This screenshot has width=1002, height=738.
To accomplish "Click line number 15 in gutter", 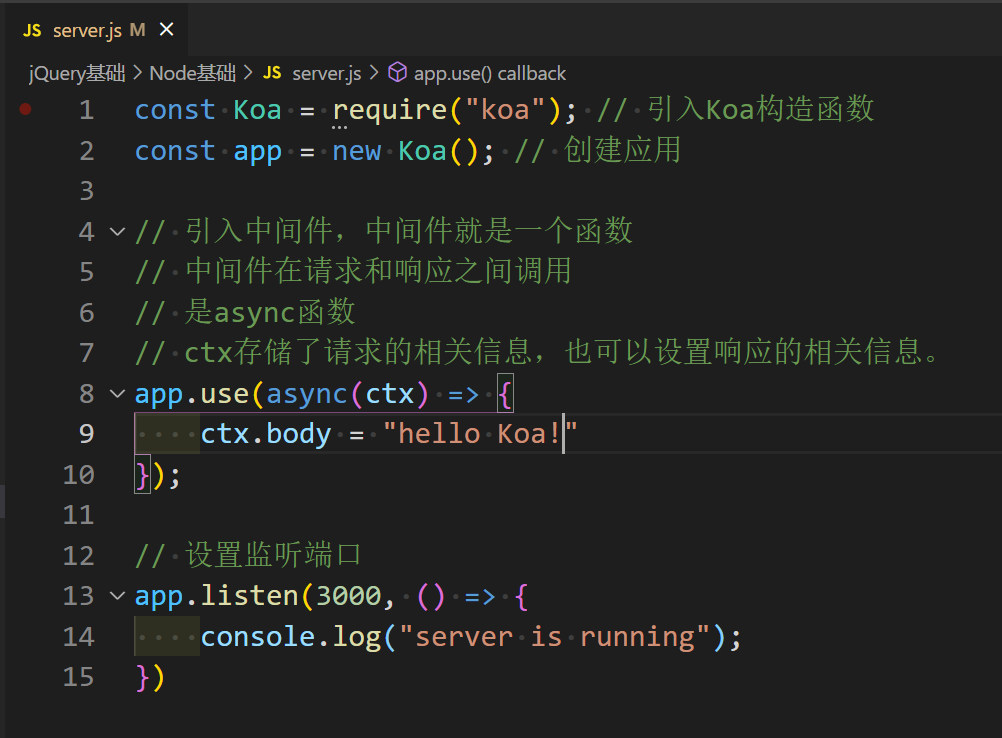I will (x=79, y=677).
